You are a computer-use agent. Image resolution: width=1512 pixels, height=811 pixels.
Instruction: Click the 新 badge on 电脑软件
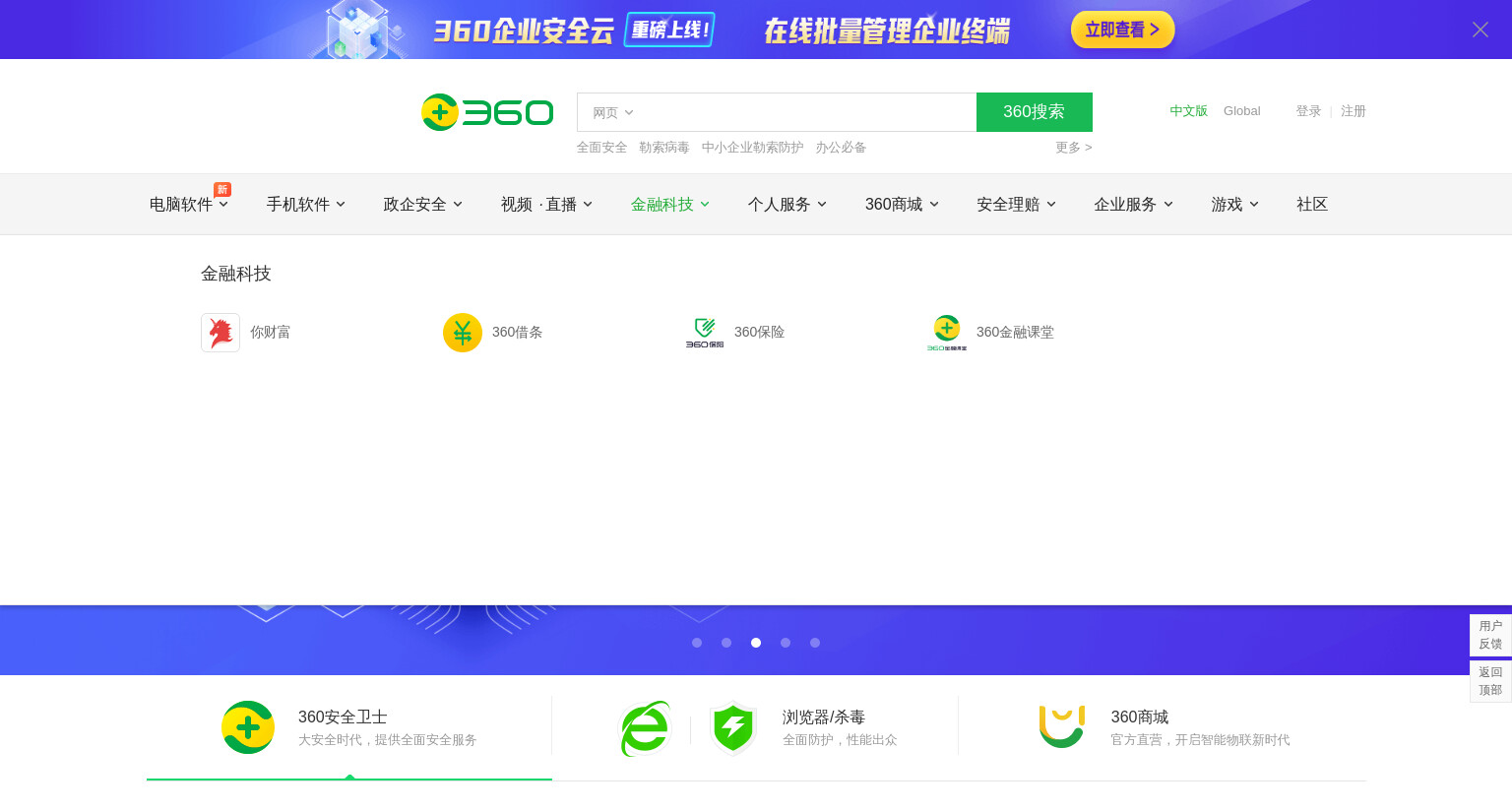(222, 189)
